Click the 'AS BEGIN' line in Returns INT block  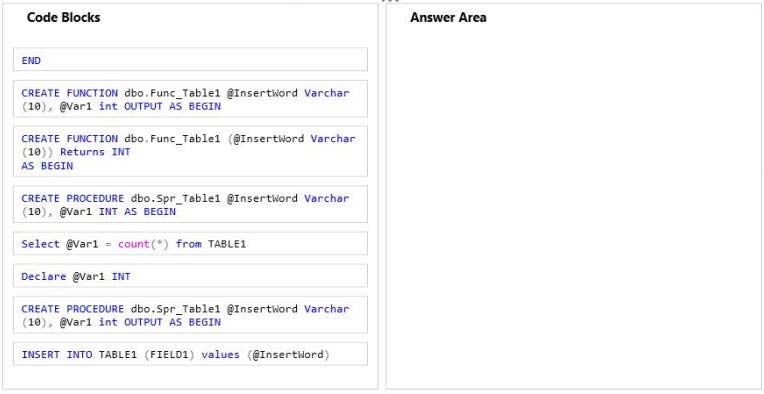[47, 166]
